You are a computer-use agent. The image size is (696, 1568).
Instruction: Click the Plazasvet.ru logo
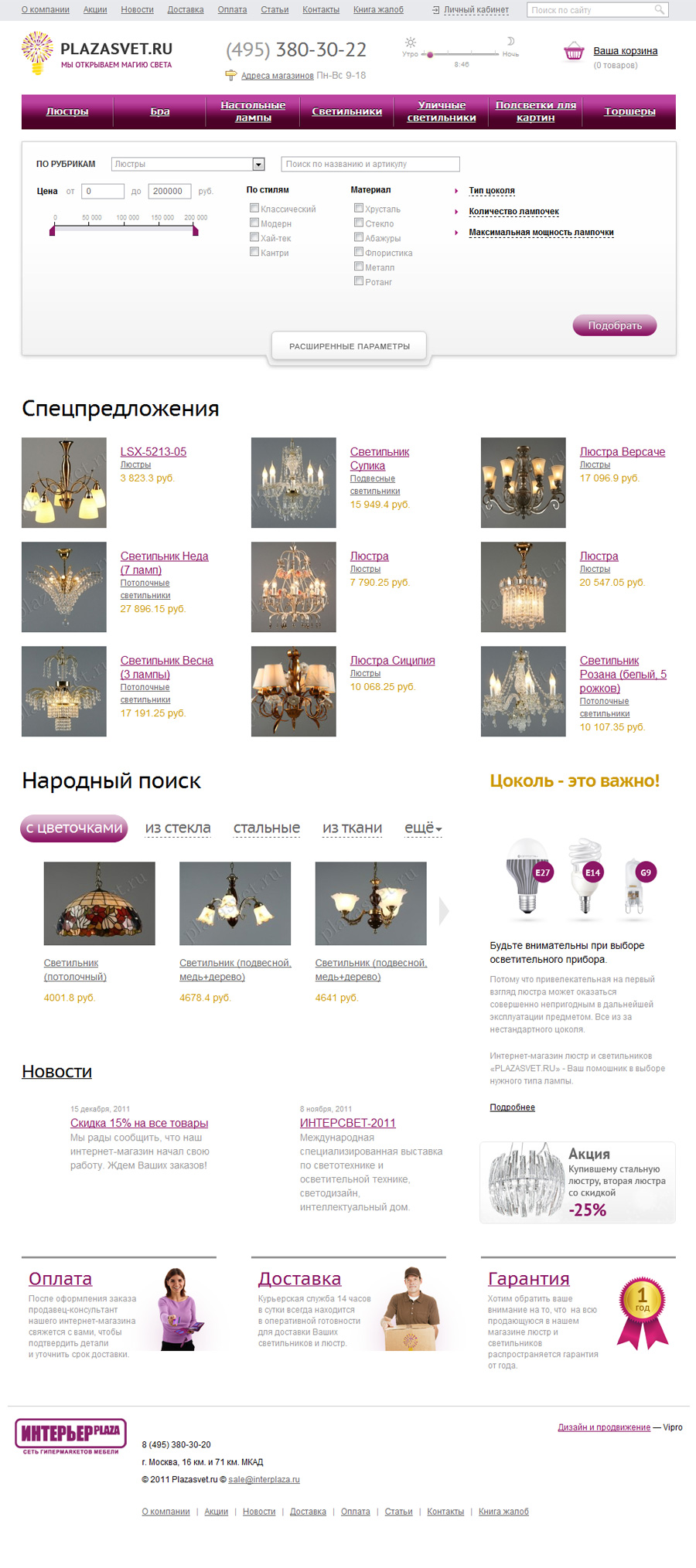97,54
